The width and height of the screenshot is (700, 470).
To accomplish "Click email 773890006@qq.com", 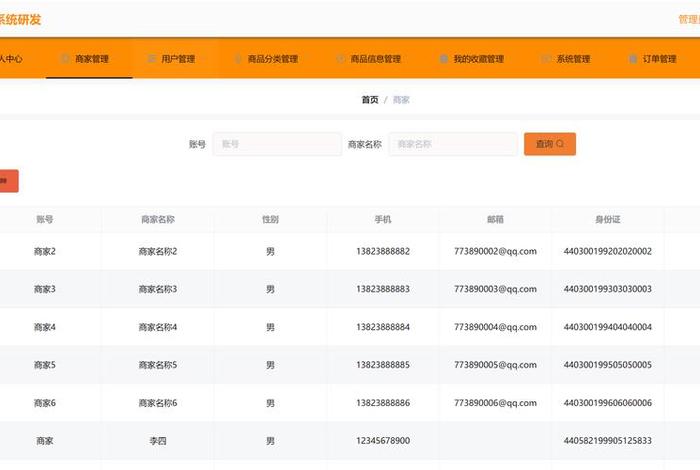I will (x=495, y=403).
